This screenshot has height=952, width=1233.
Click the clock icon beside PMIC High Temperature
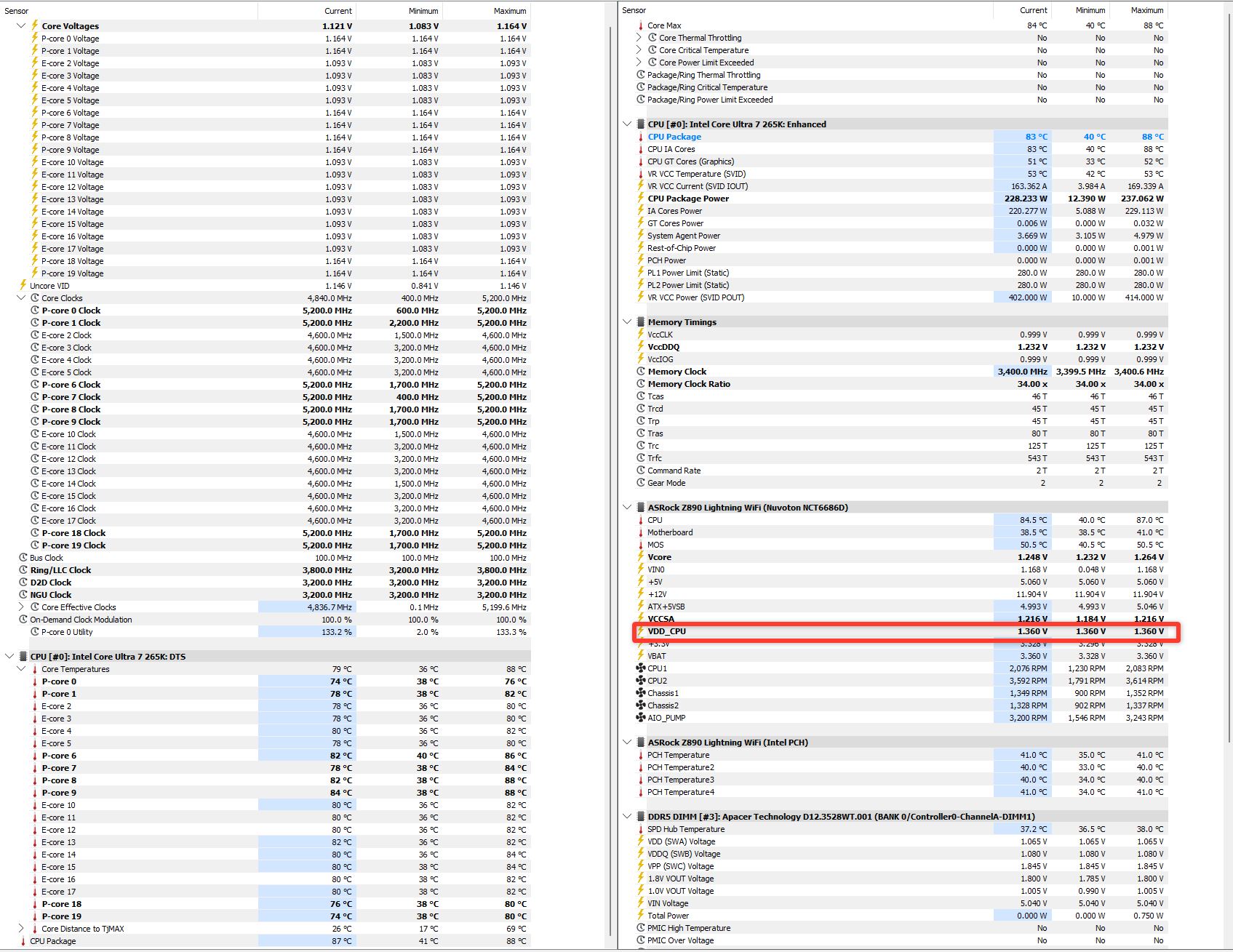click(x=640, y=927)
